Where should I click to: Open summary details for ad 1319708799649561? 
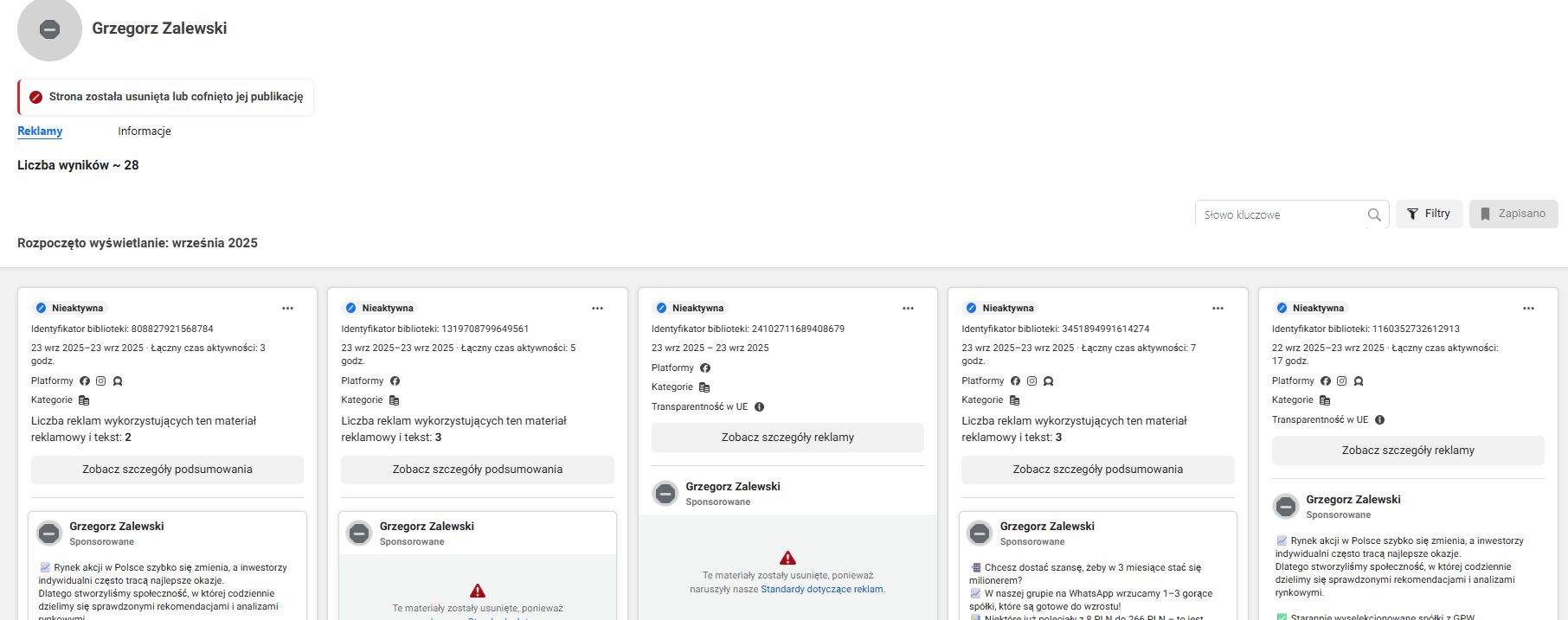pos(478,470)
